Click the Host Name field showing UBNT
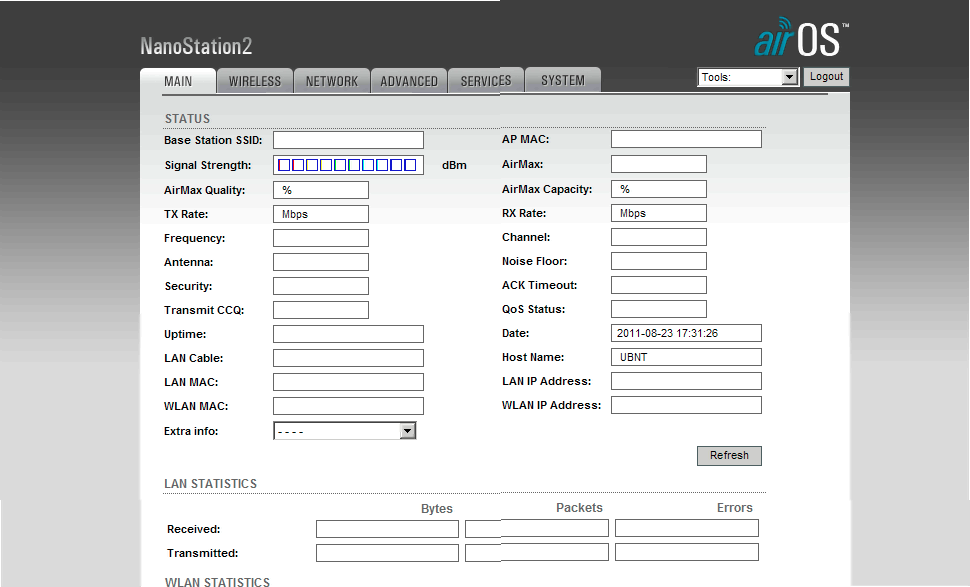The height and width of the screenshot is (587, 970). pos(686,357)
